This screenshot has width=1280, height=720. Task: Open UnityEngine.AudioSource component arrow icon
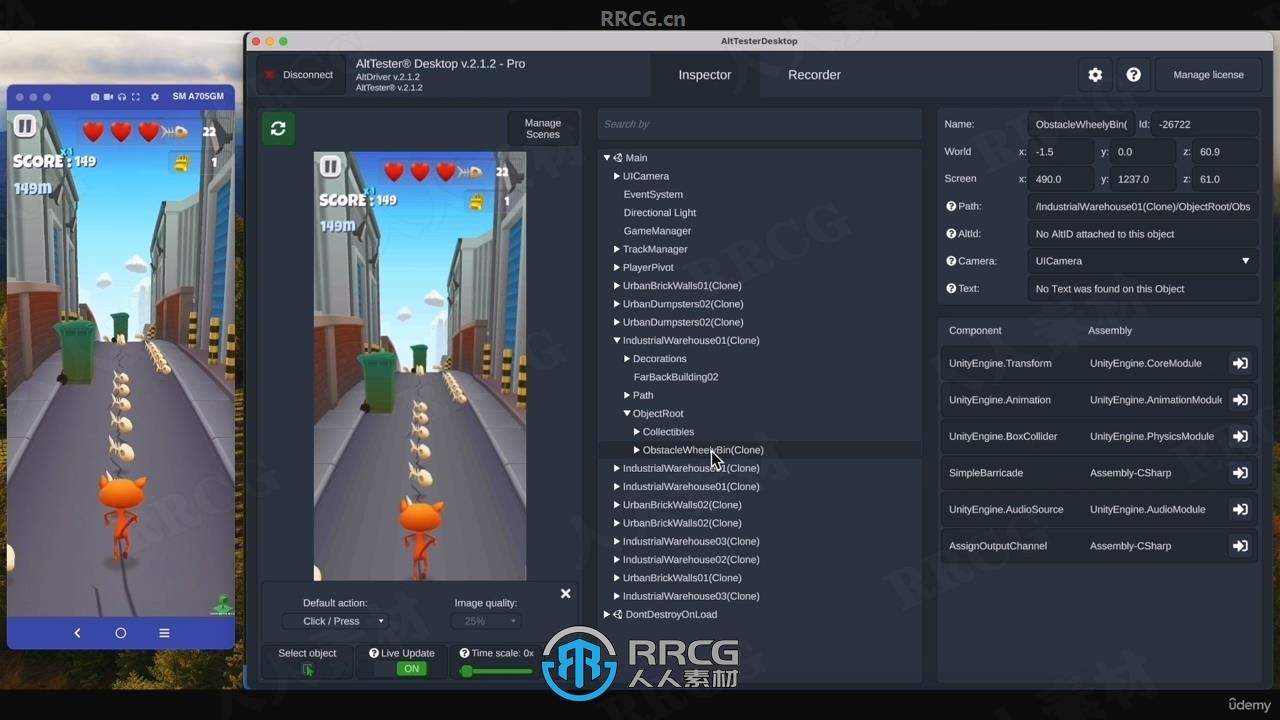1240,509
